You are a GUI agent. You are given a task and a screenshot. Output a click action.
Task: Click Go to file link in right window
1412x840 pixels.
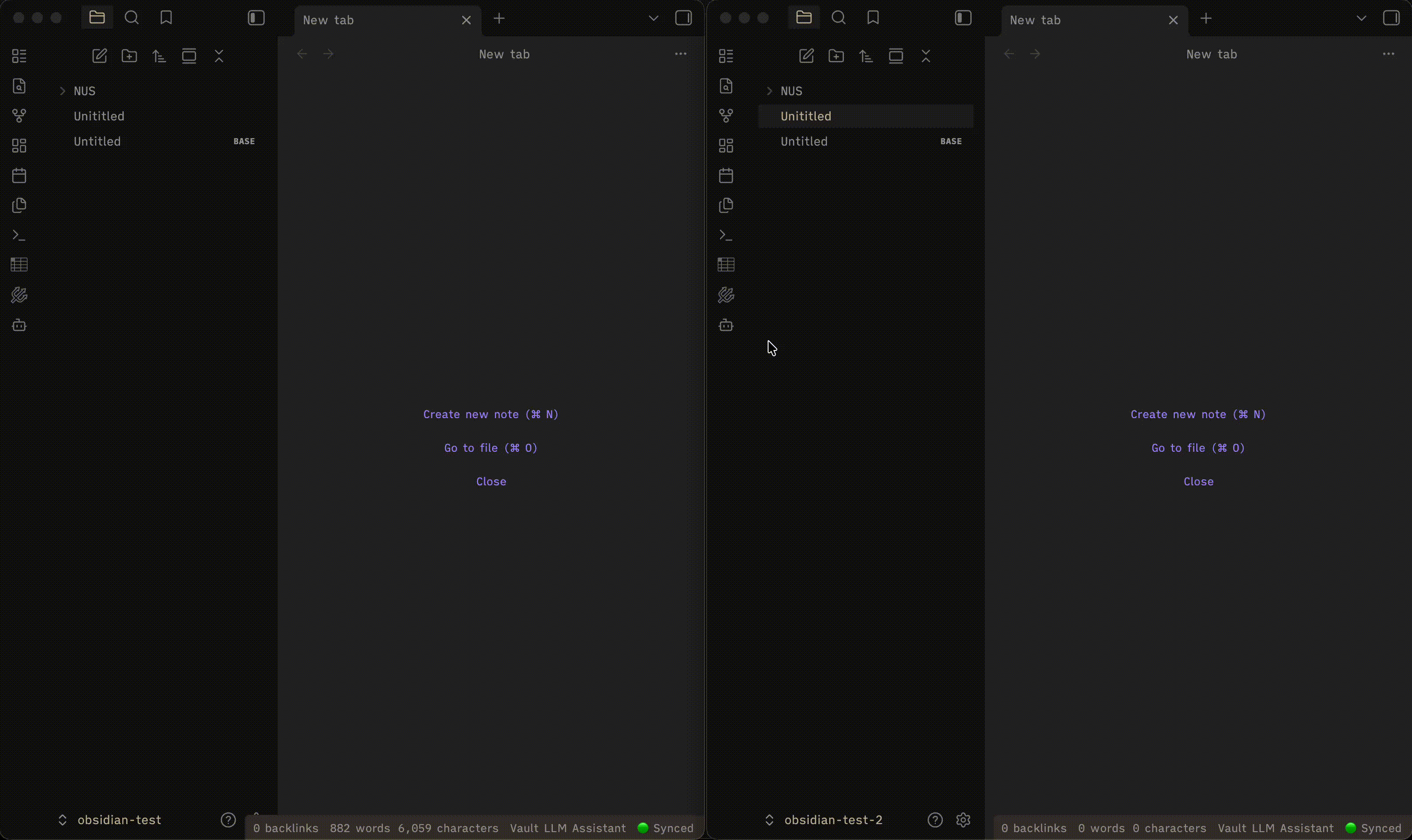[x=1198, y=448]
